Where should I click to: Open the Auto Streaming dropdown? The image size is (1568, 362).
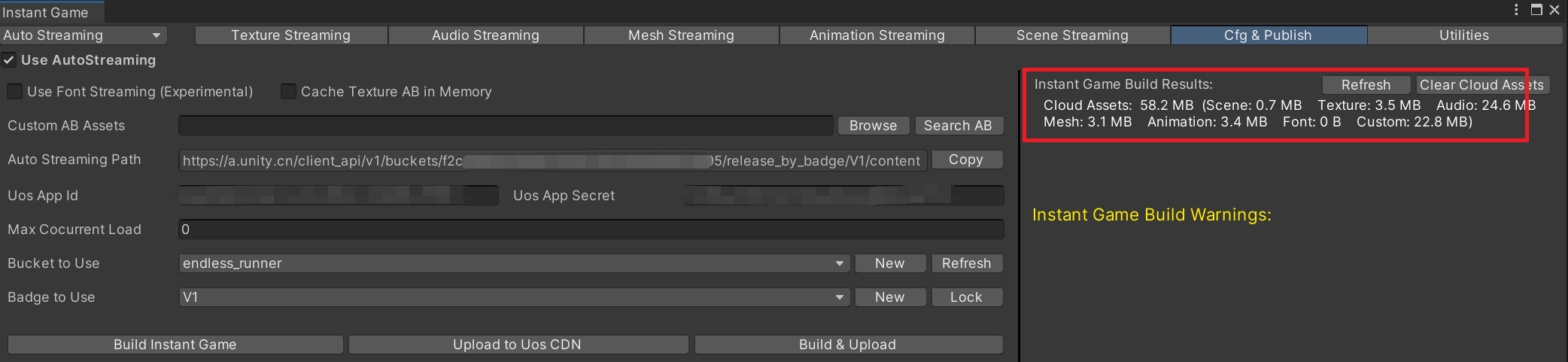click(x=83, y=35)
